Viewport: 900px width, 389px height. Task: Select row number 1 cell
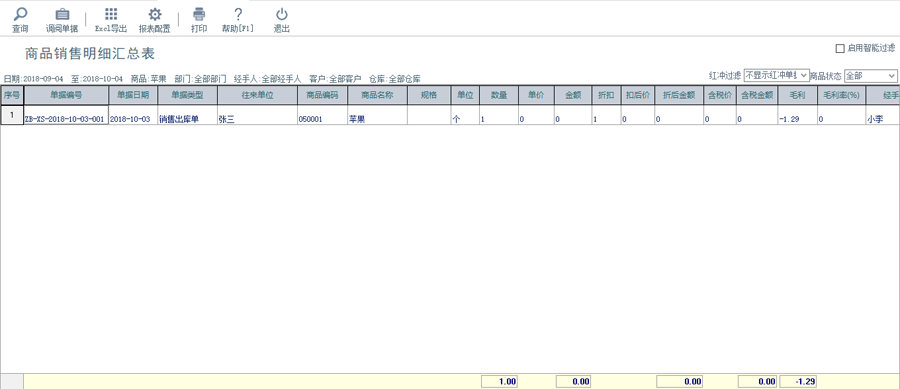[x=12, y=115]
